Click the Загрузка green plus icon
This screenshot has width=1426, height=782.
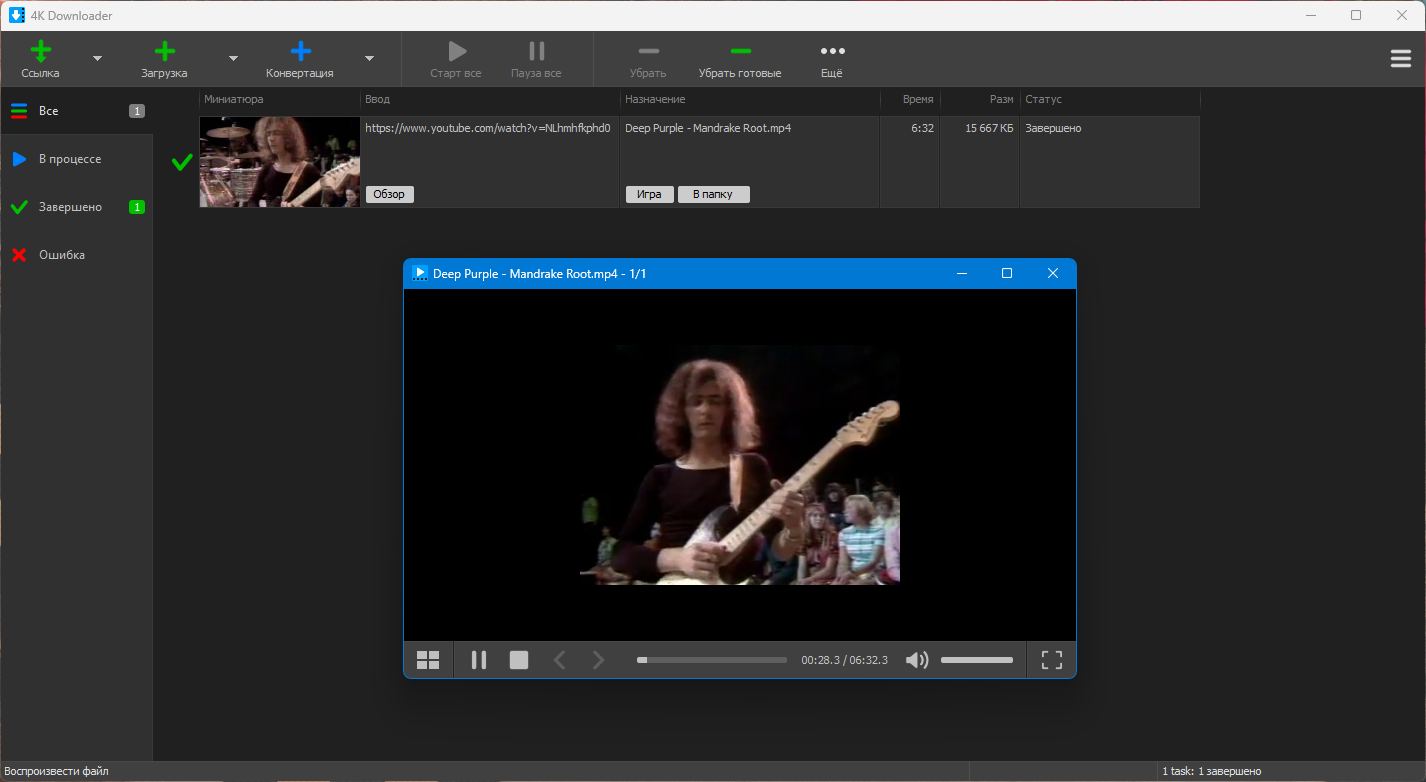pos(164,51)
